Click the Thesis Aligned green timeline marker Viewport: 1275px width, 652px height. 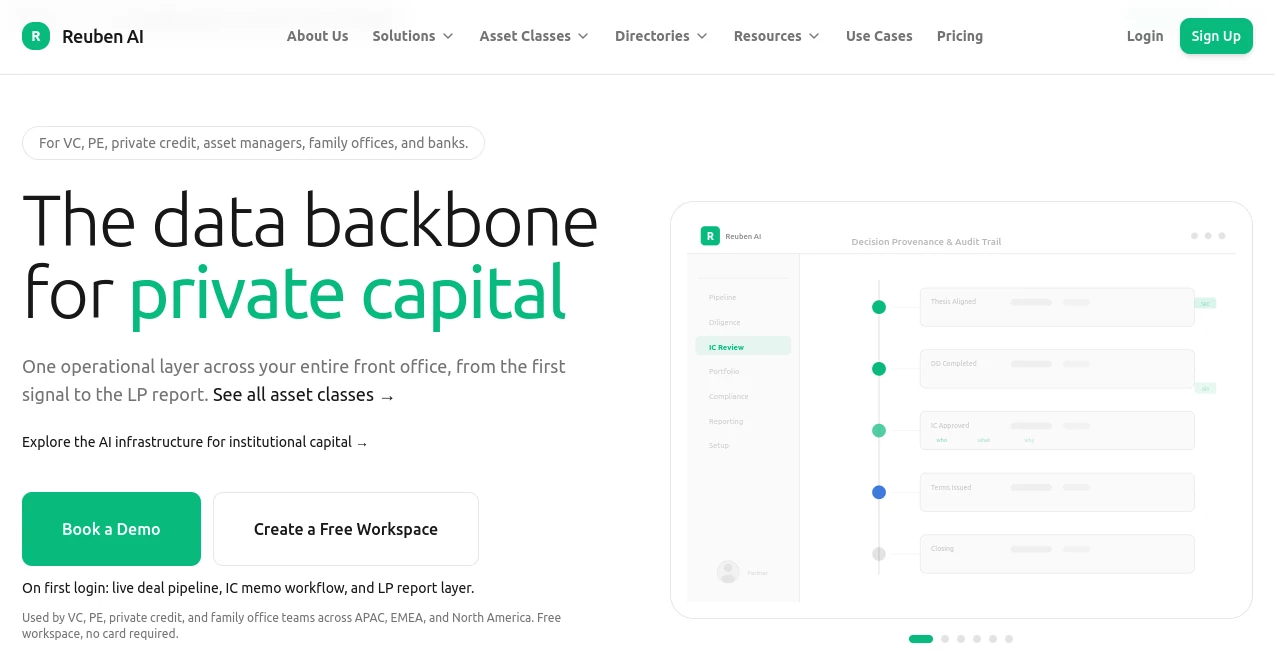(879, 307)
